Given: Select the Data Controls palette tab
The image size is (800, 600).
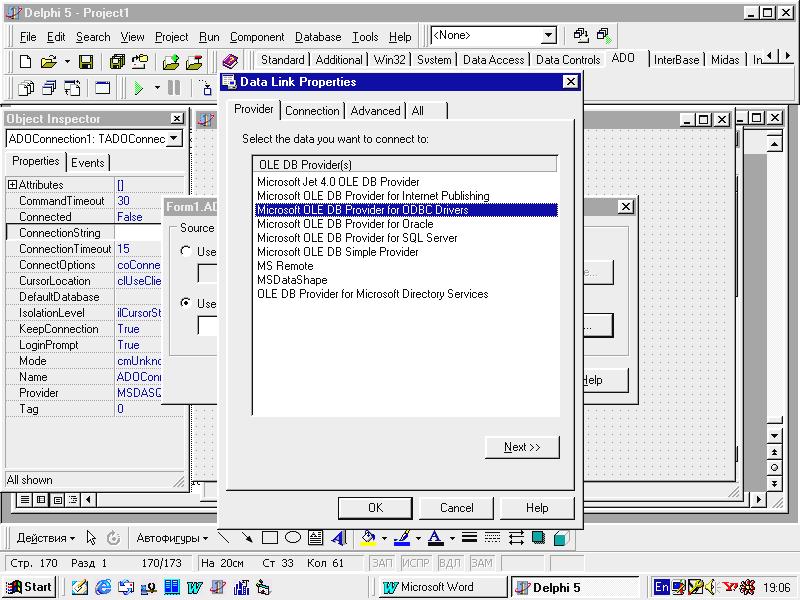Looking at the screenshot, I should point(567,60).
